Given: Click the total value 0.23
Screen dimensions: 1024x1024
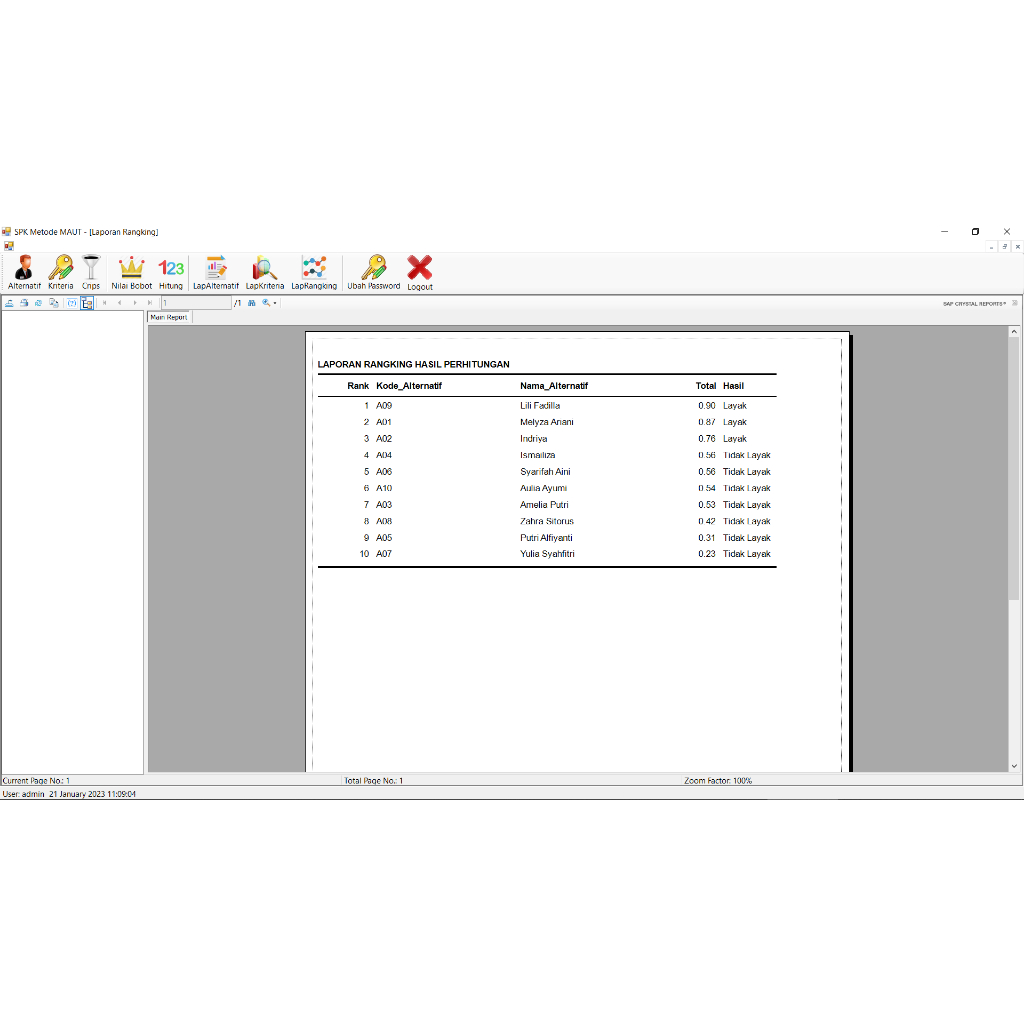Looking at the screenshot, I should [x=707, y=554].
